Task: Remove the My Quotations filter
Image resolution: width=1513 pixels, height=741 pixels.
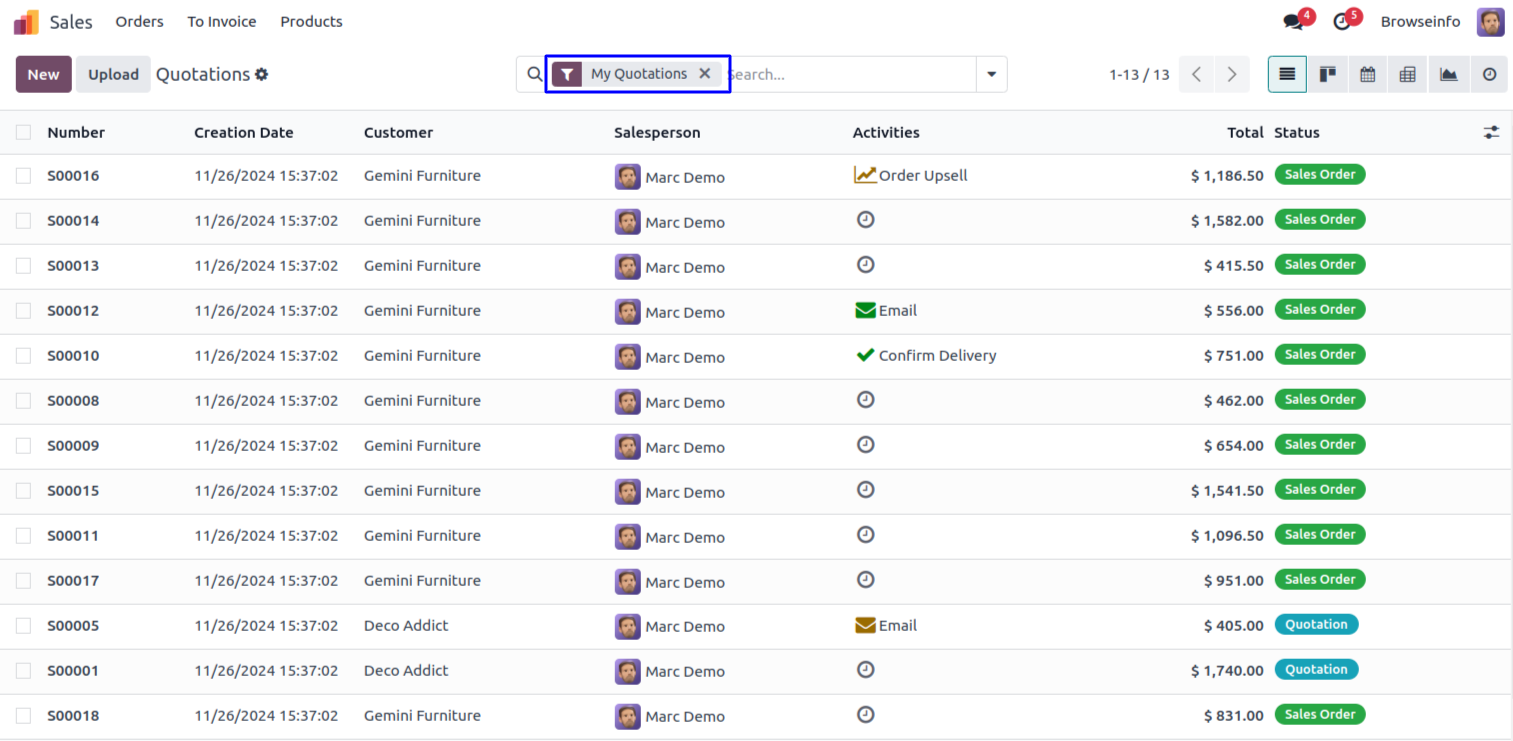Action: [705, 74]
